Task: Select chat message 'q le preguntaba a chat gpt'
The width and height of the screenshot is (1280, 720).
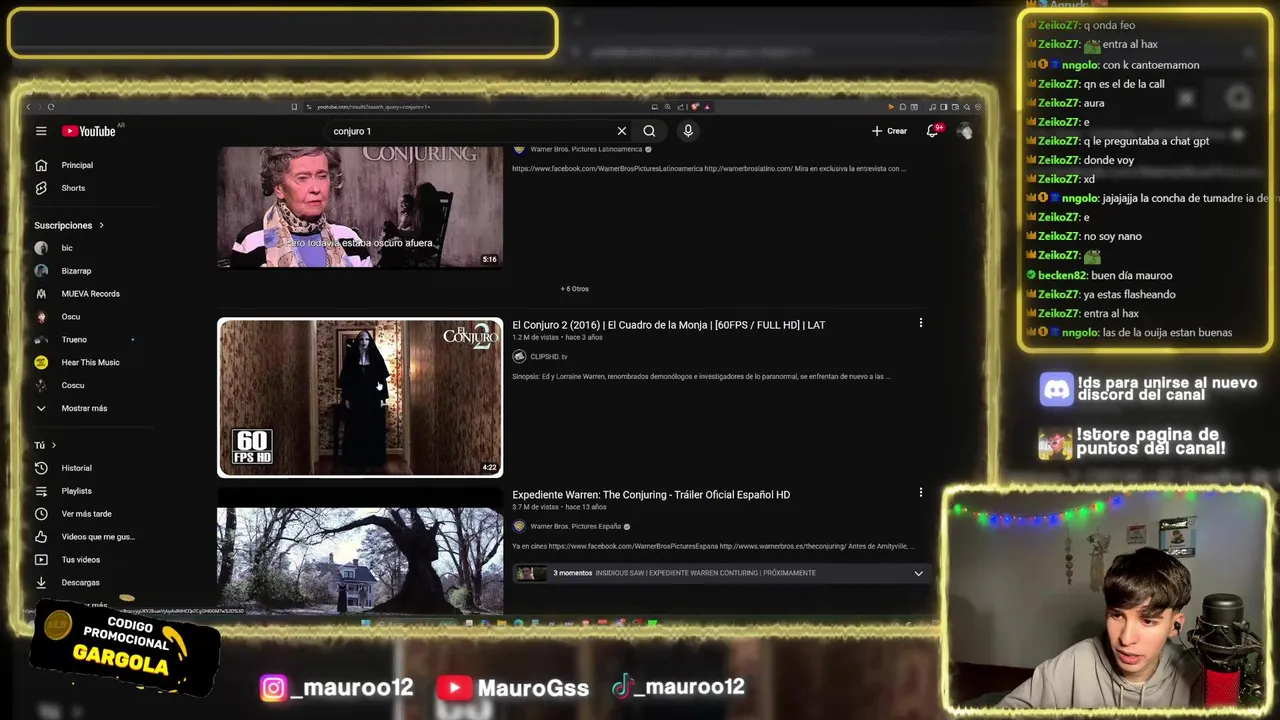Action: tap(1146, 141)
